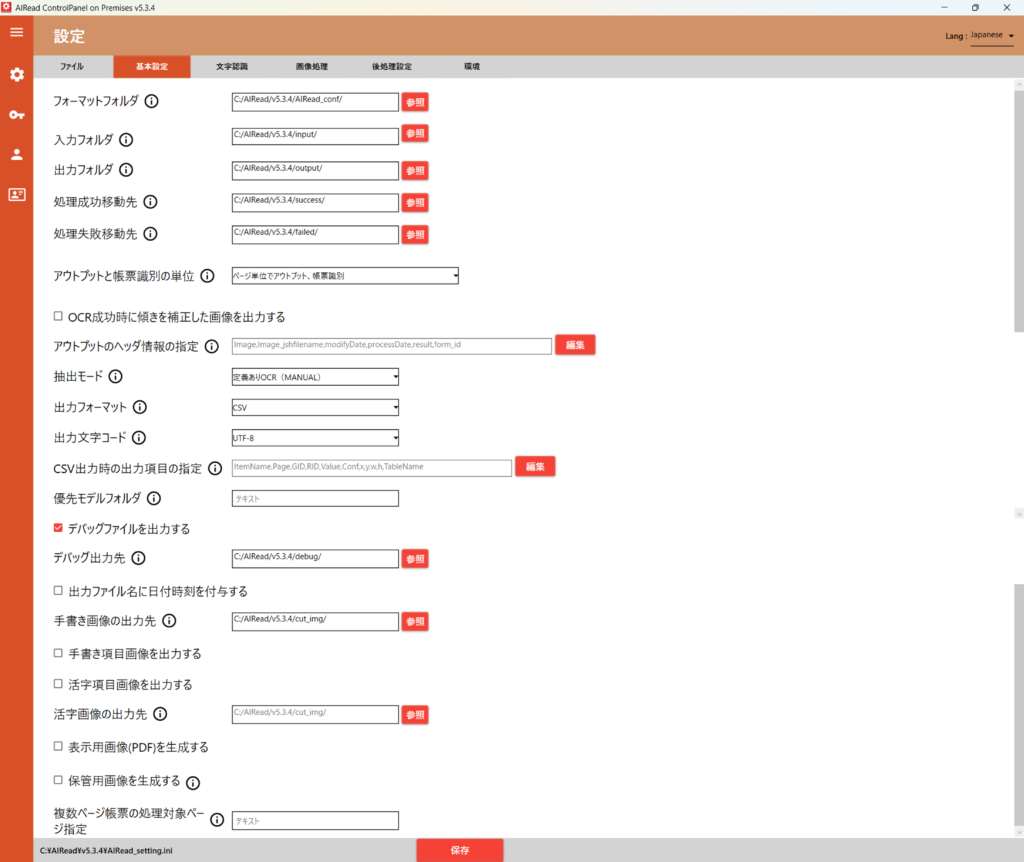Open the 出力文字コード UTF-8 dropdown

315,438
